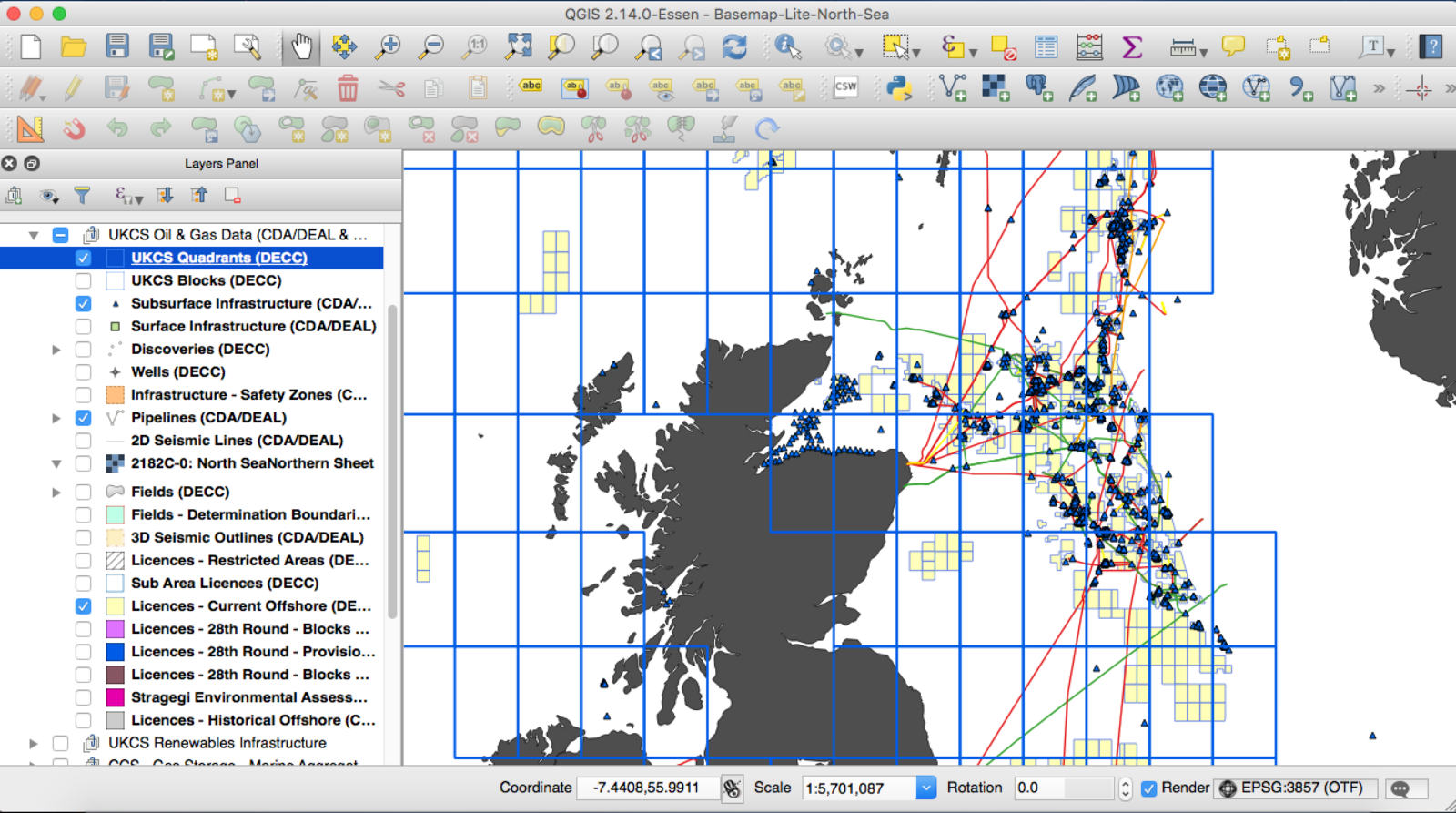The image size is (1456, 813).
Task: Expand the UKCS Renewables Infrastructure group
Action: point(34,744)
